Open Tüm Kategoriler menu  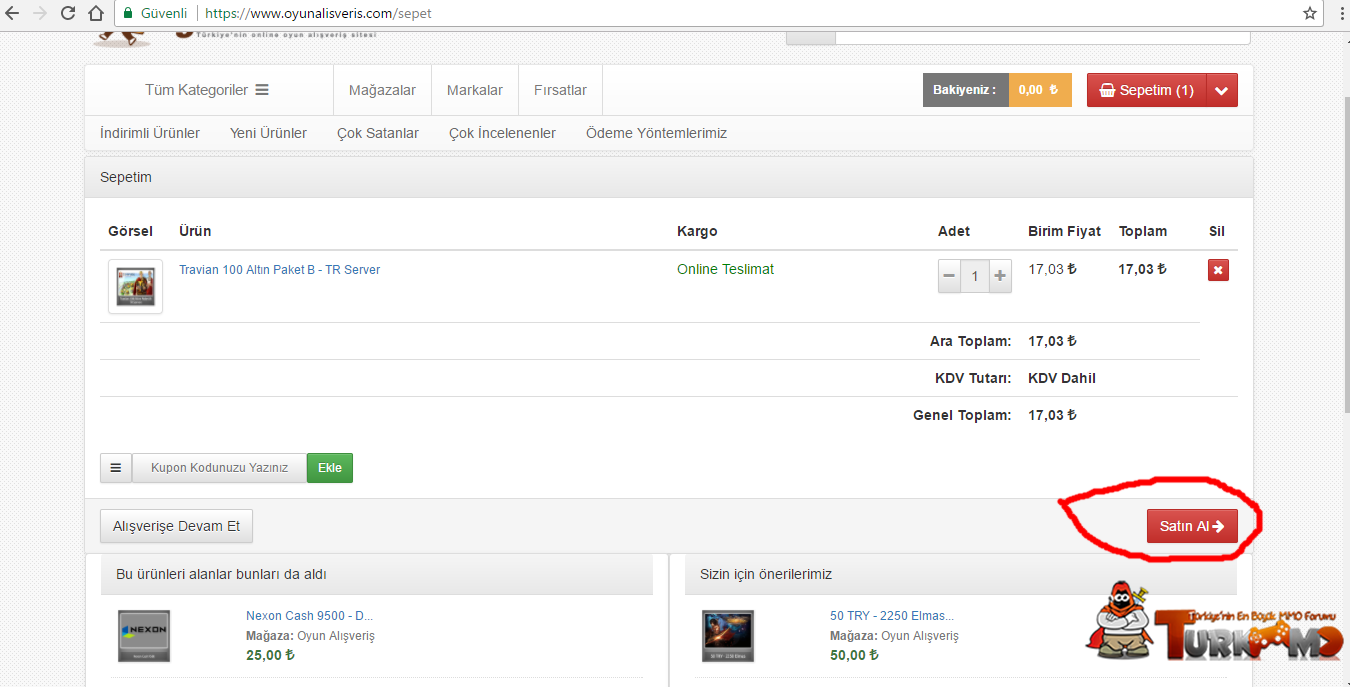[x=207, y=90]
